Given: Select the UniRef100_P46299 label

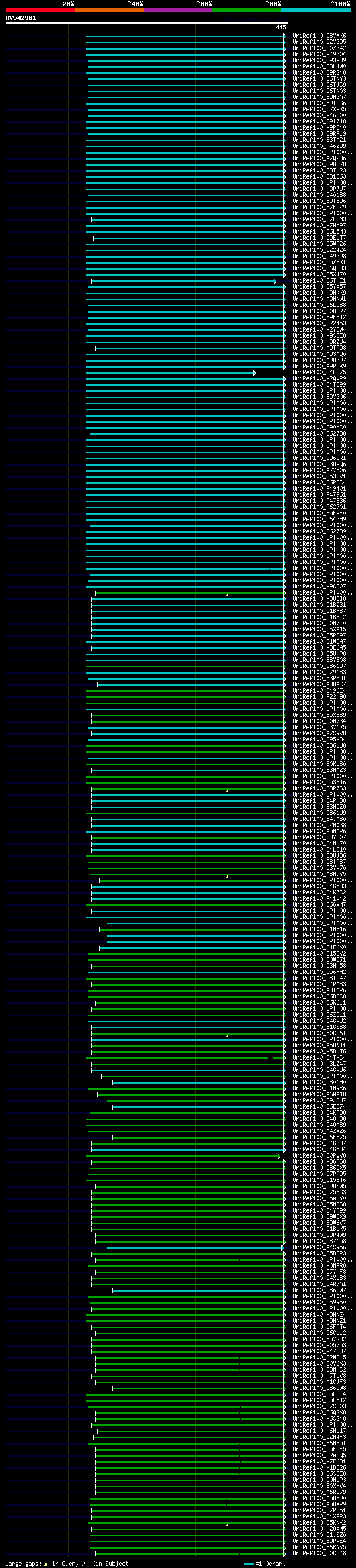Looking at the screenshot, I should (x=319, y=146).
